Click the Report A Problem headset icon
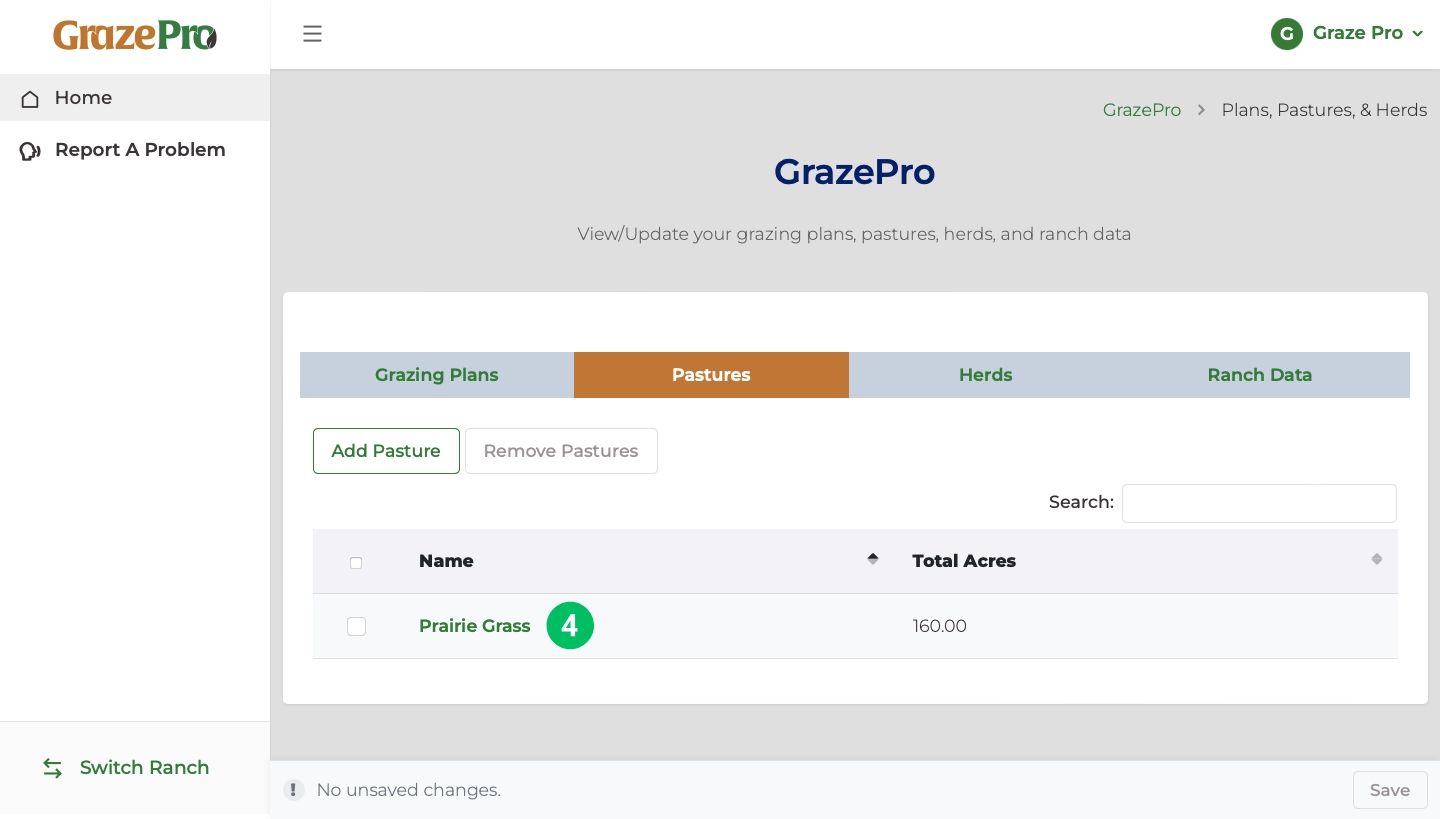This screenshot has height=819, width=1440. [x=30, y=150]
